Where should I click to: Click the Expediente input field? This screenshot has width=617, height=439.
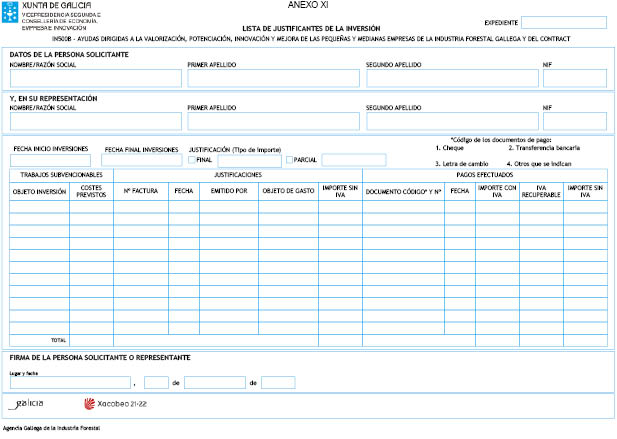pos(563,22)
